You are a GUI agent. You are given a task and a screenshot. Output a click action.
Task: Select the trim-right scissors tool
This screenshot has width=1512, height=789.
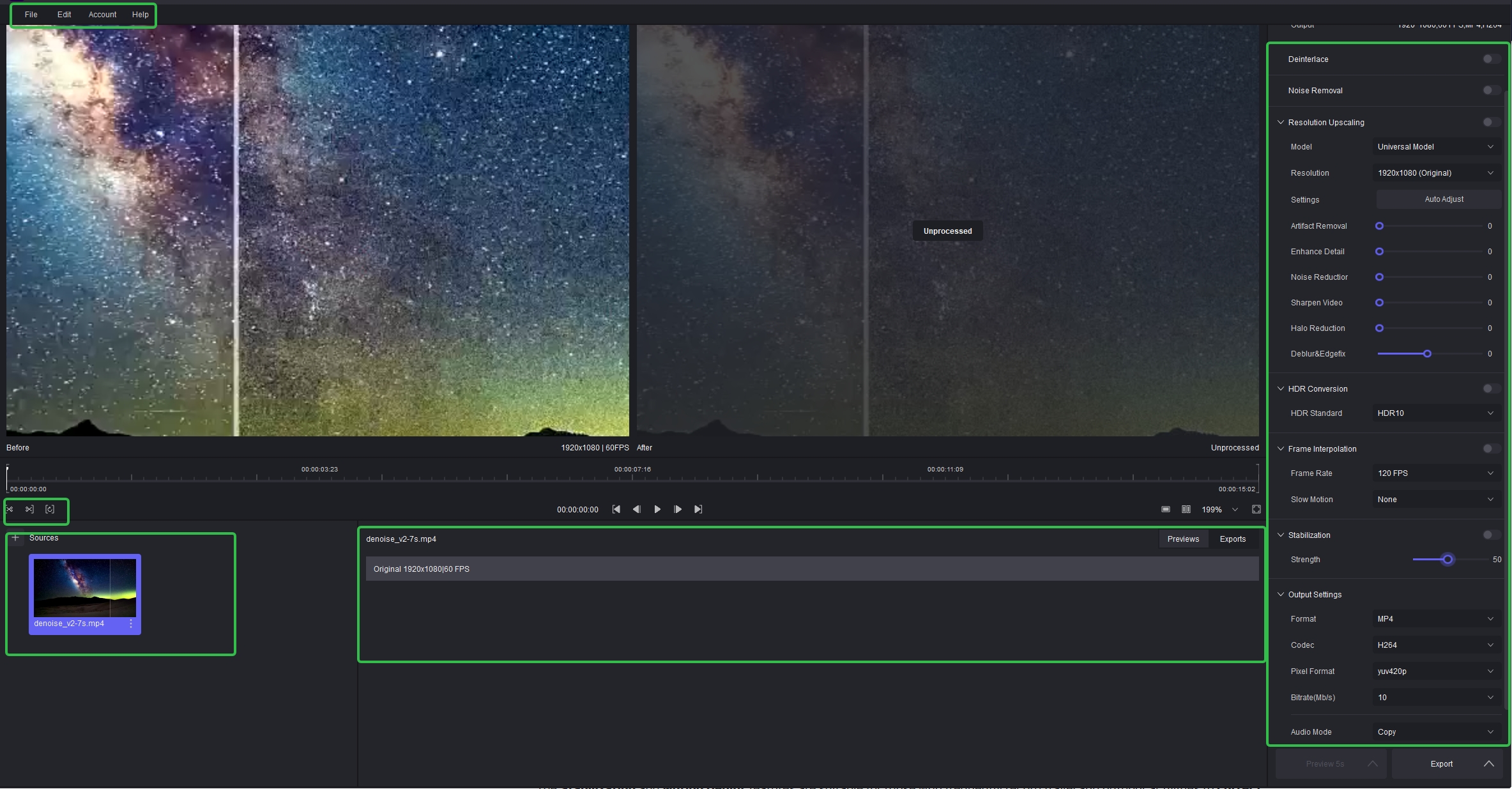click(x=29, y=509)
